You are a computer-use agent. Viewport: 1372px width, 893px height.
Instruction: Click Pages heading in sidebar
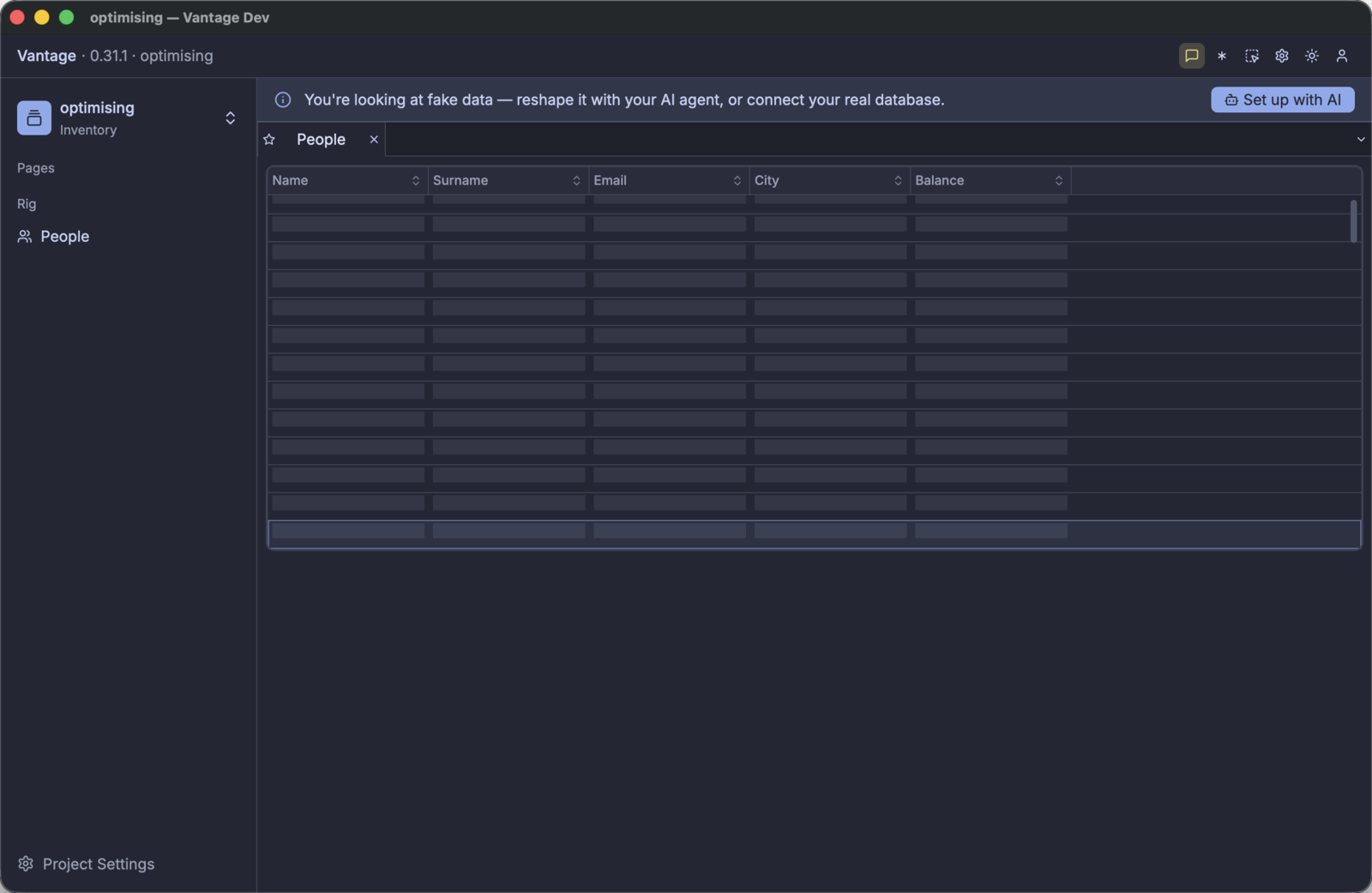click(36, 168)
